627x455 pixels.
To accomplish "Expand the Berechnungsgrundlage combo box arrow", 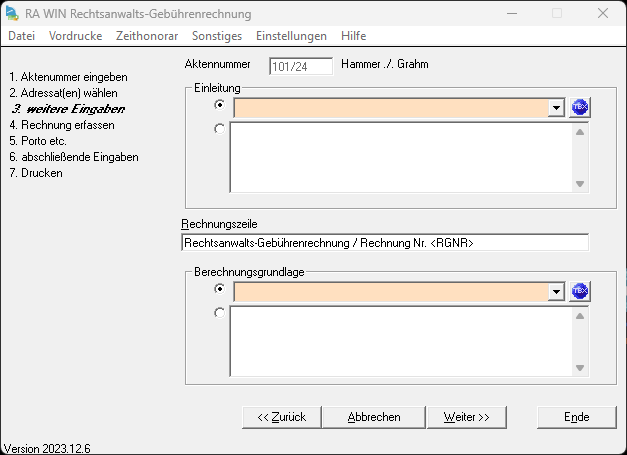I will pos(556,291).
